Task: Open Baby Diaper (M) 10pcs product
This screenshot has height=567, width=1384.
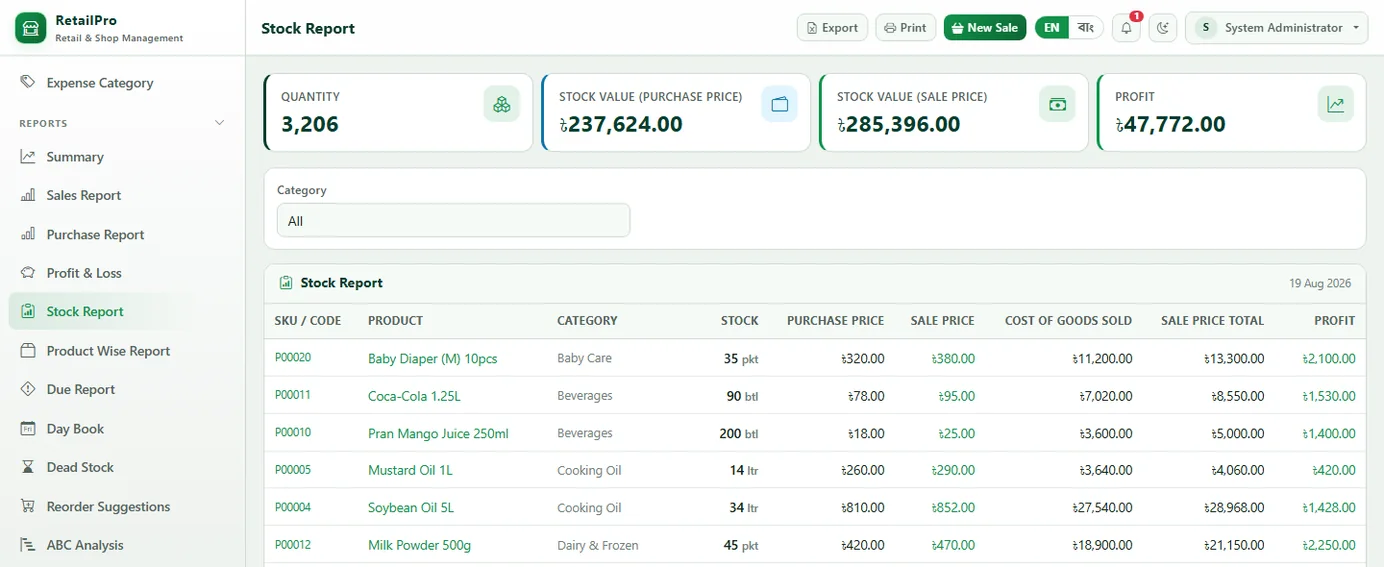Action: (432, 358)
